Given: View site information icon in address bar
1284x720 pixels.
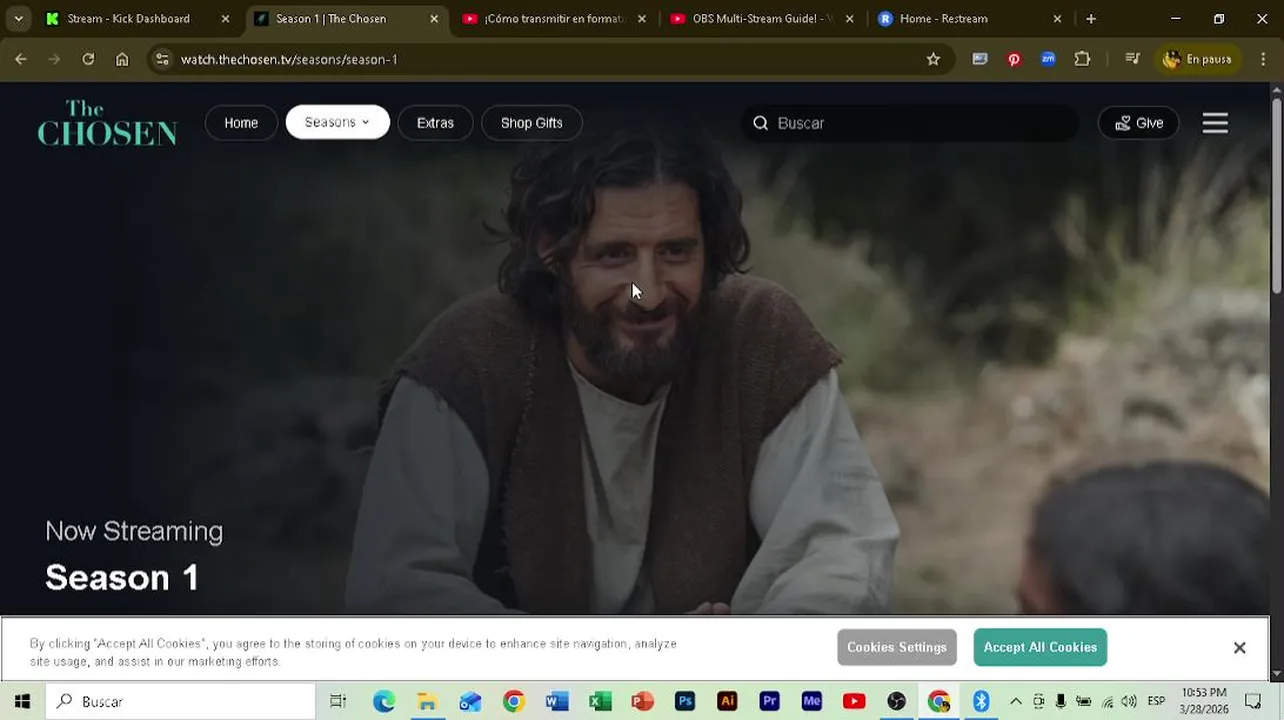Looking at the screenshot, I should pyautogui.click(x=163, y=59).
